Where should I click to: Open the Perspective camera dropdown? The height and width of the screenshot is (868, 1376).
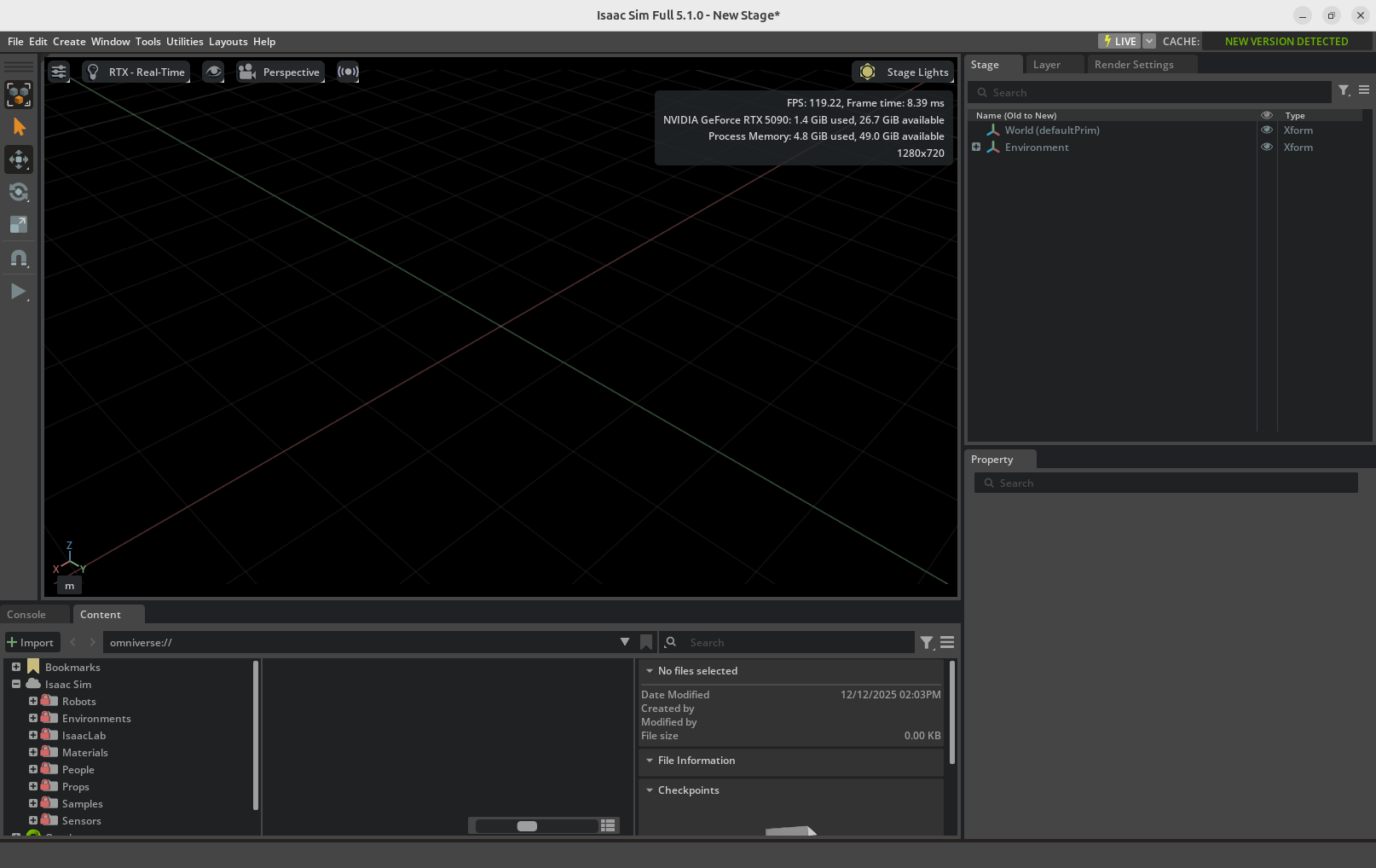tap(280, 72)
